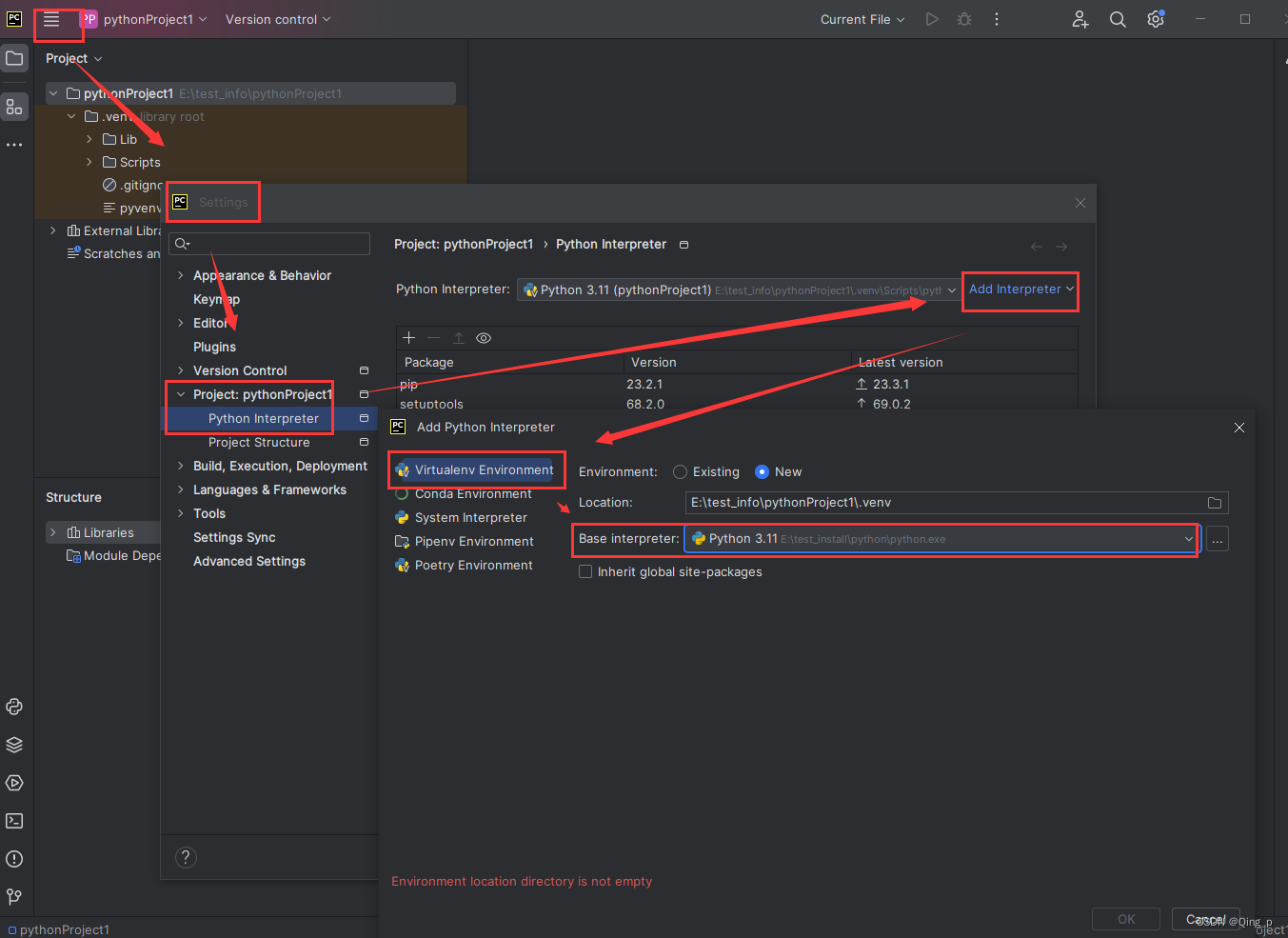Image resolution: width=1288 pixels, height=938 pixels.
Task: Open Project Structure settings page
Action: pos(259,443)
